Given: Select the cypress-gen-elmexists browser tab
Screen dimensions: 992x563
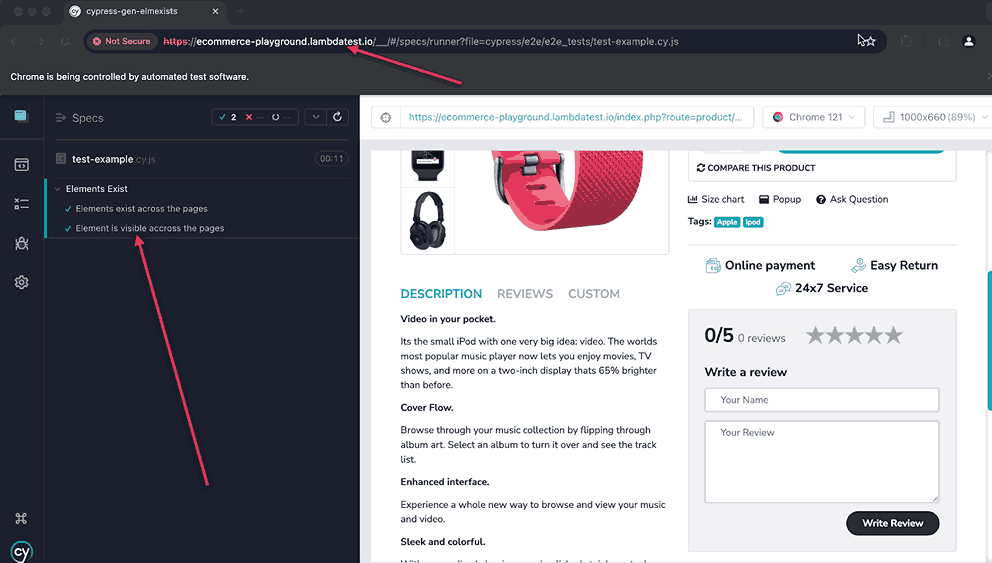Looking at the screenshot, I should [x=146, y=11].
